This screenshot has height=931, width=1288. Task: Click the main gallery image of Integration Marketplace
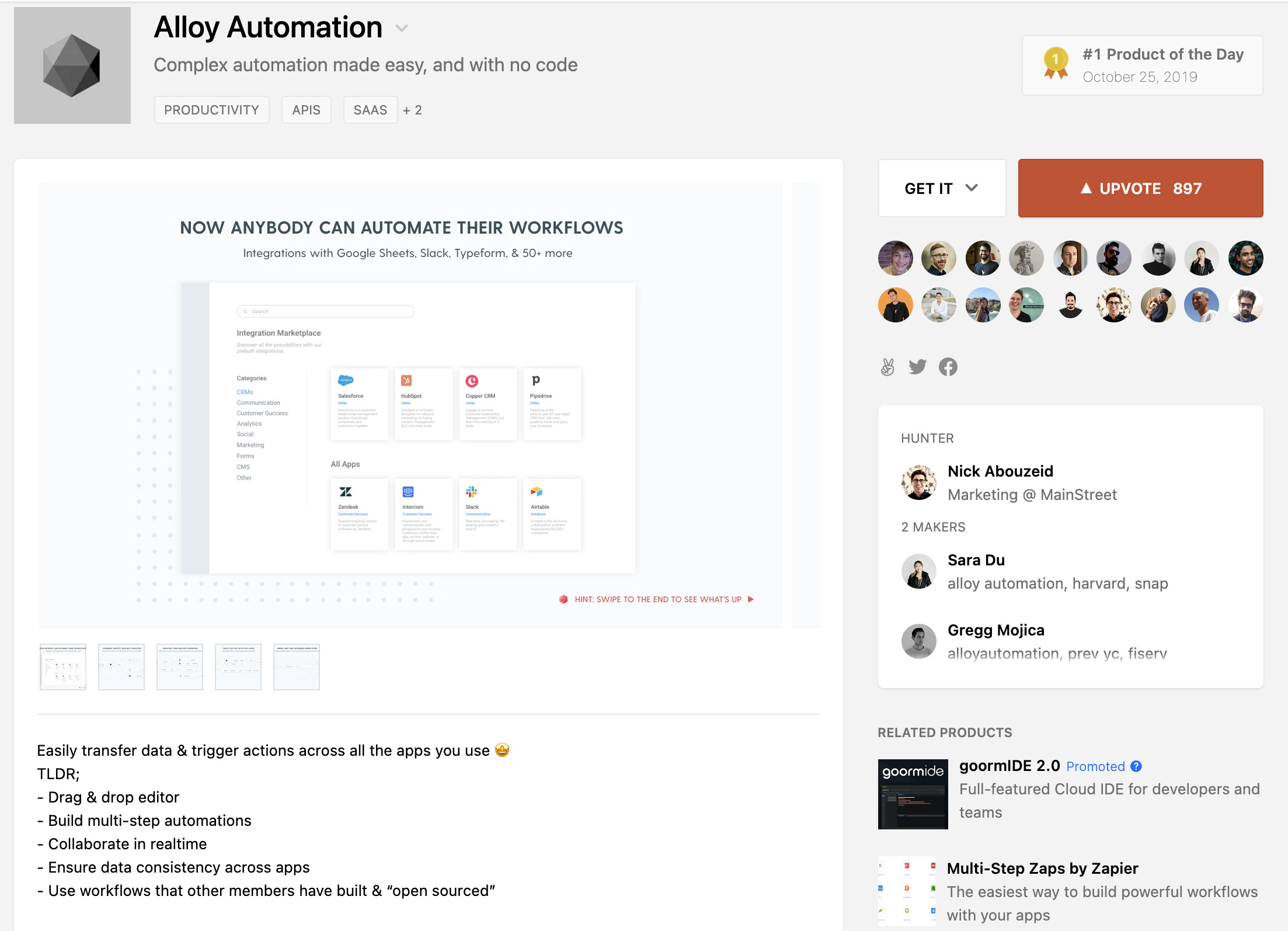point(410,404)
